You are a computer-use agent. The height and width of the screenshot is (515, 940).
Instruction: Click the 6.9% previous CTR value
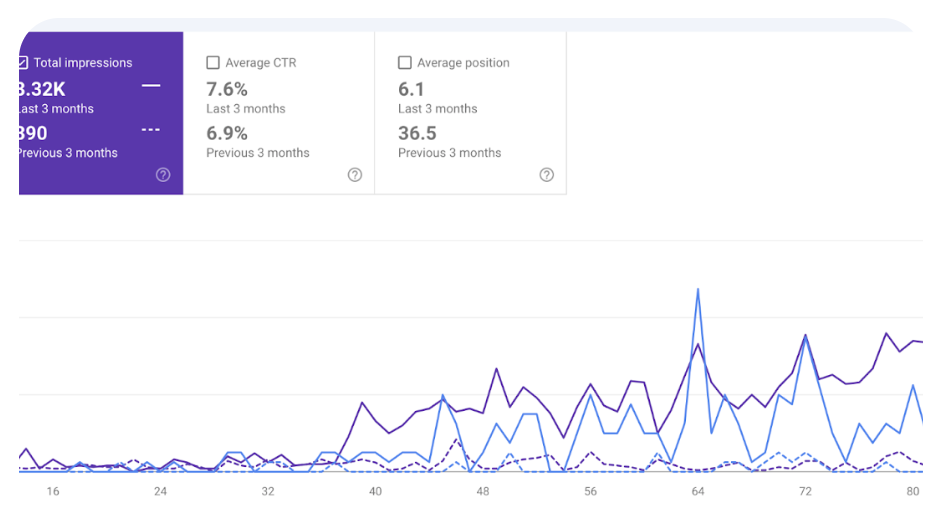coord(227,133)
